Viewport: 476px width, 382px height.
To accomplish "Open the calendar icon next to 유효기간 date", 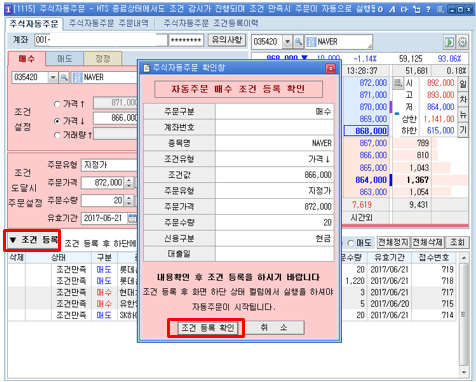I will point(132,218).
